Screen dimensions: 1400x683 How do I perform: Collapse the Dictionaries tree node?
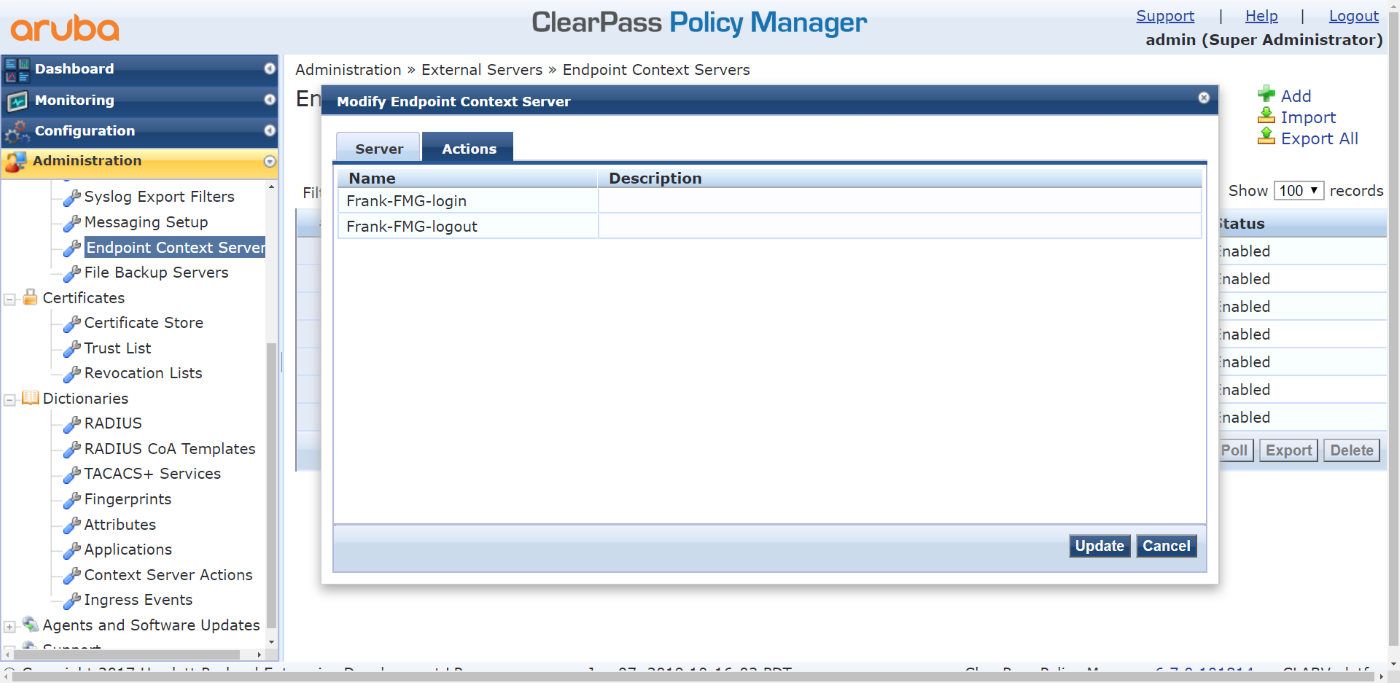coord(10,399)
